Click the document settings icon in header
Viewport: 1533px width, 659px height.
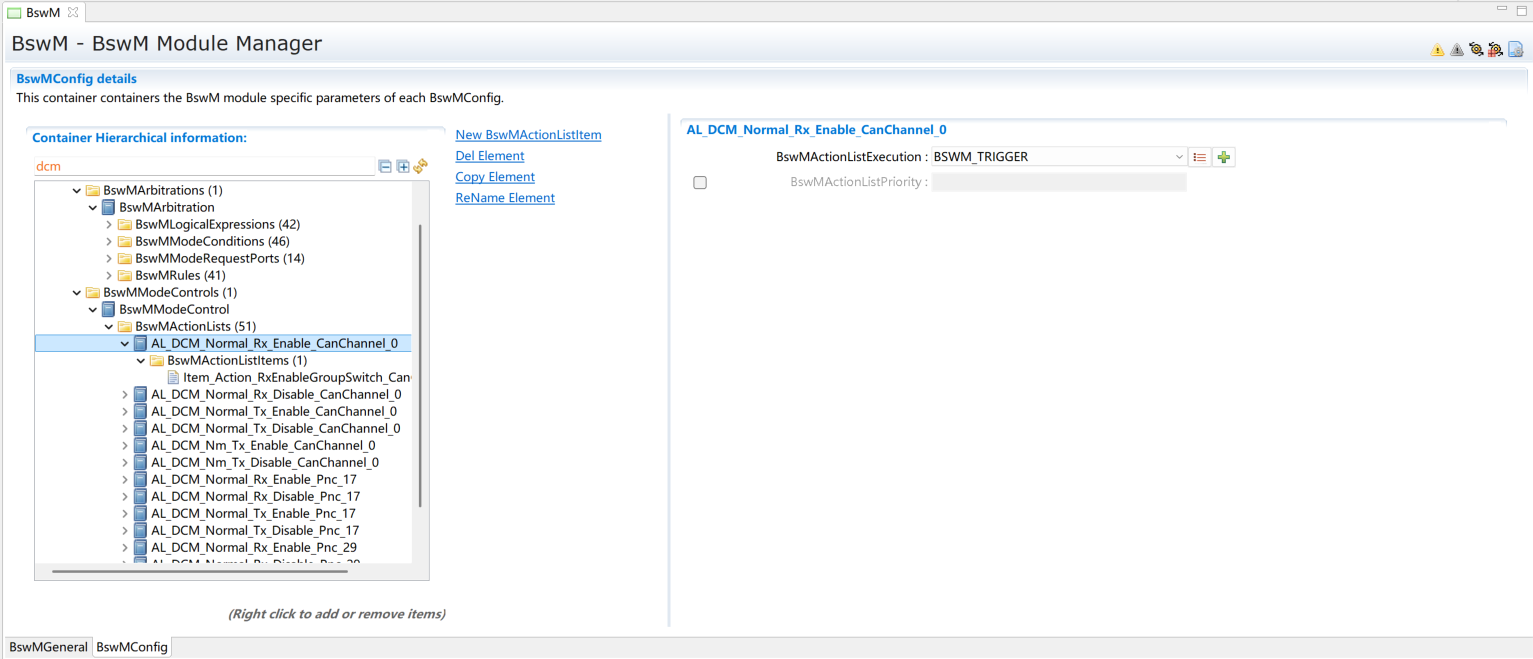[1515, 49]
